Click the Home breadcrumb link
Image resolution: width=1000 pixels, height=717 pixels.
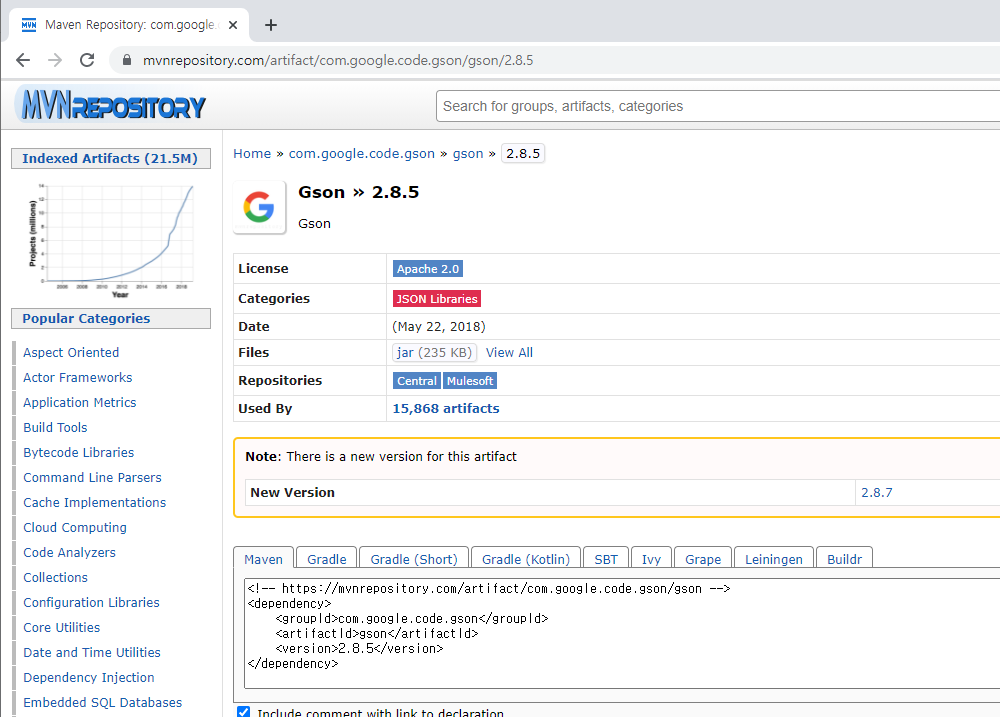(x=252, y=154)
